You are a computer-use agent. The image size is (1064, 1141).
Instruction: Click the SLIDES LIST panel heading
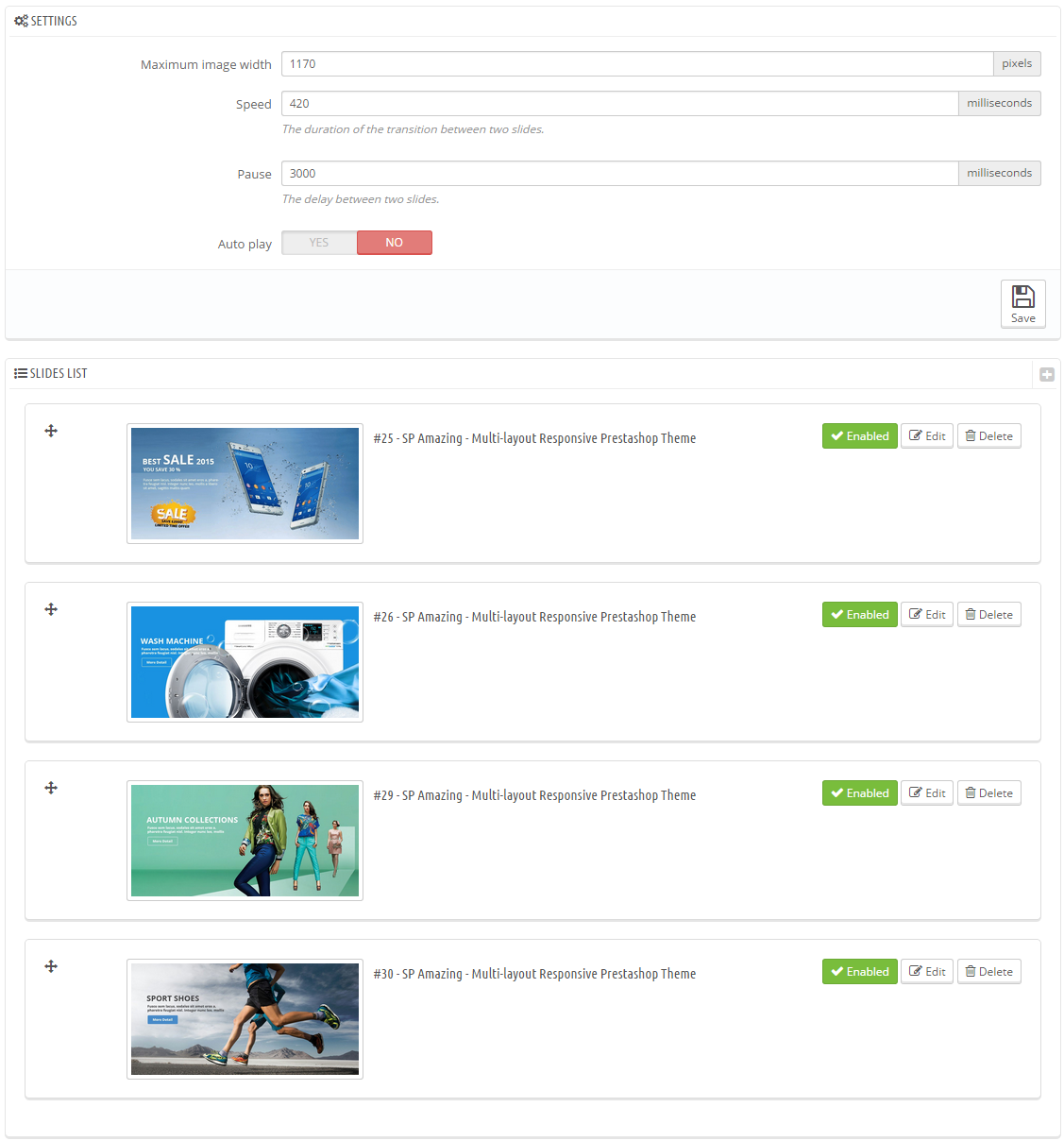coord(51,374)
